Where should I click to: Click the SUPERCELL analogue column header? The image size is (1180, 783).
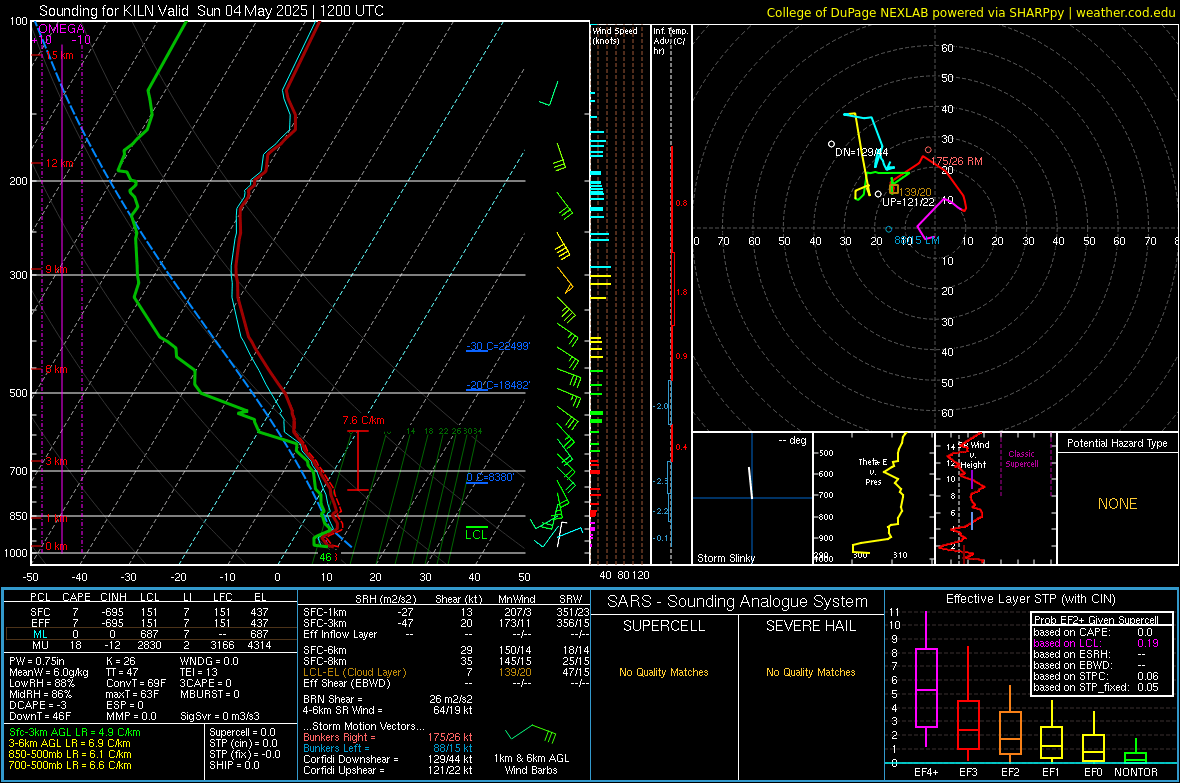click(664, 626)
